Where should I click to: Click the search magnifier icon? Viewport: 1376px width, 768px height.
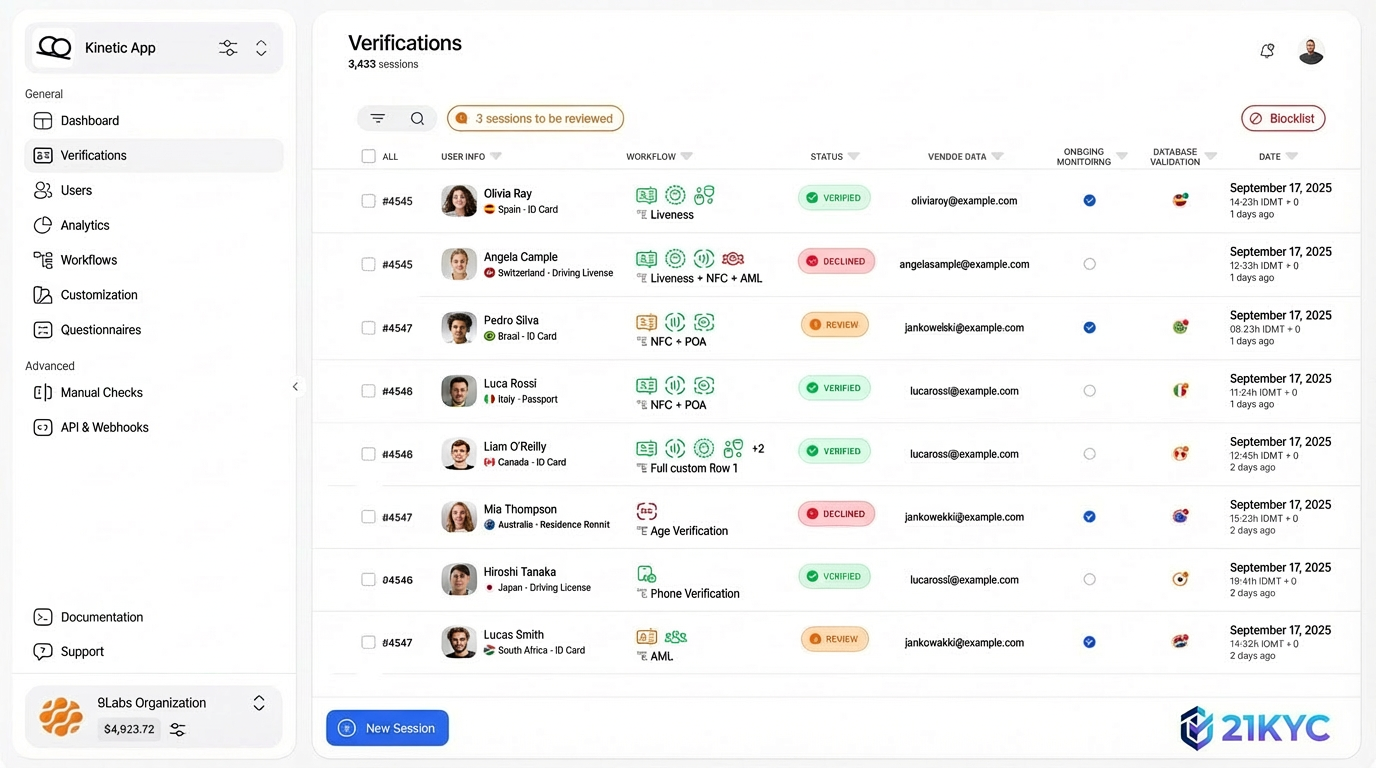(x=417, y=119)
